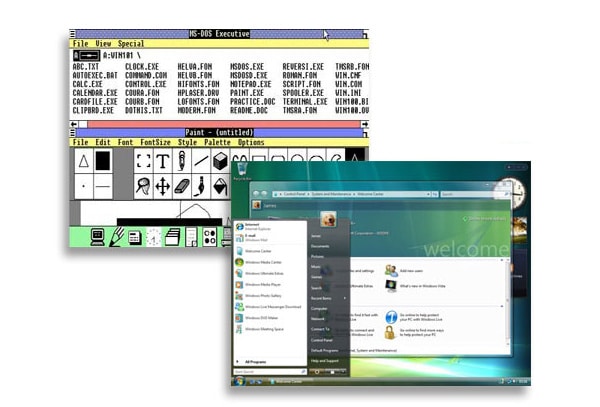Click the minimized clock icon at bottom
600x407 pixels.
153,237
